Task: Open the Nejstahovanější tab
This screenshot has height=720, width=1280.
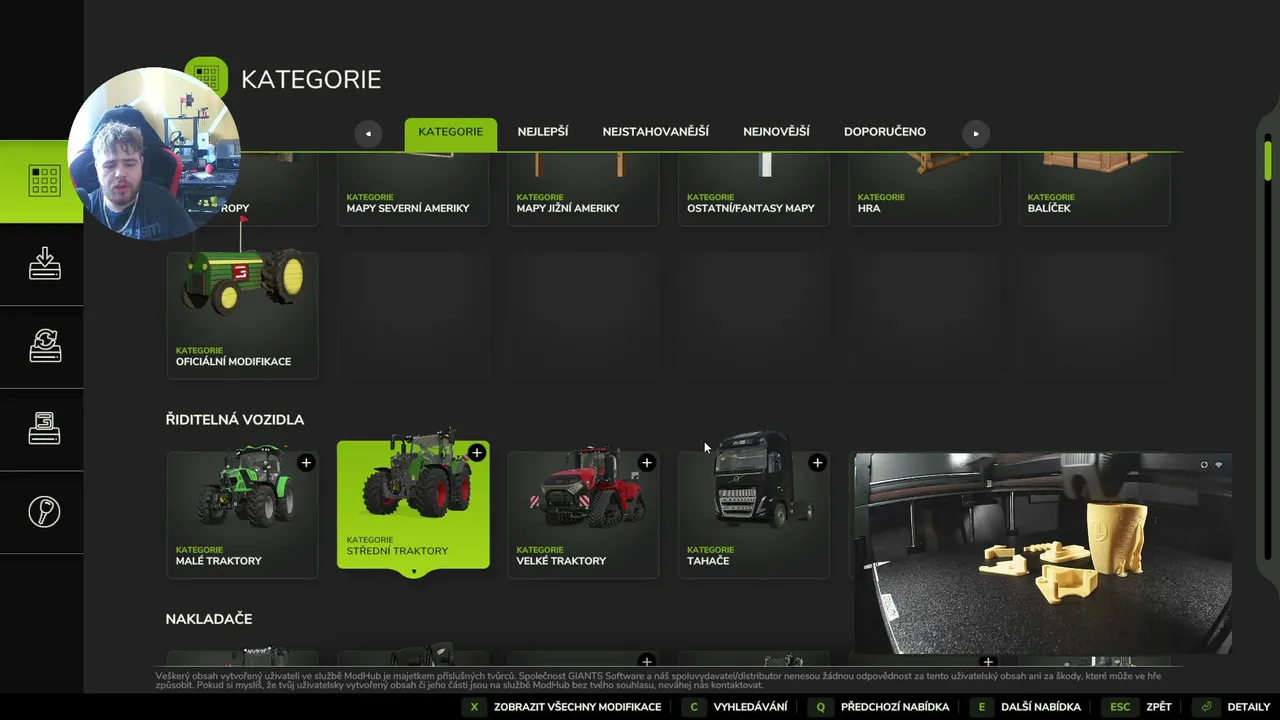Action: (655, 132)
